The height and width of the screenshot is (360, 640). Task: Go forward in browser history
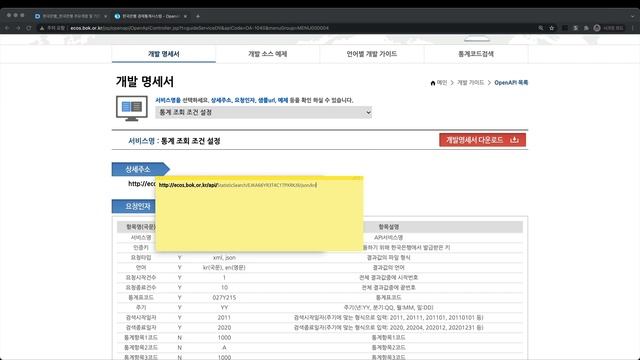18,28
